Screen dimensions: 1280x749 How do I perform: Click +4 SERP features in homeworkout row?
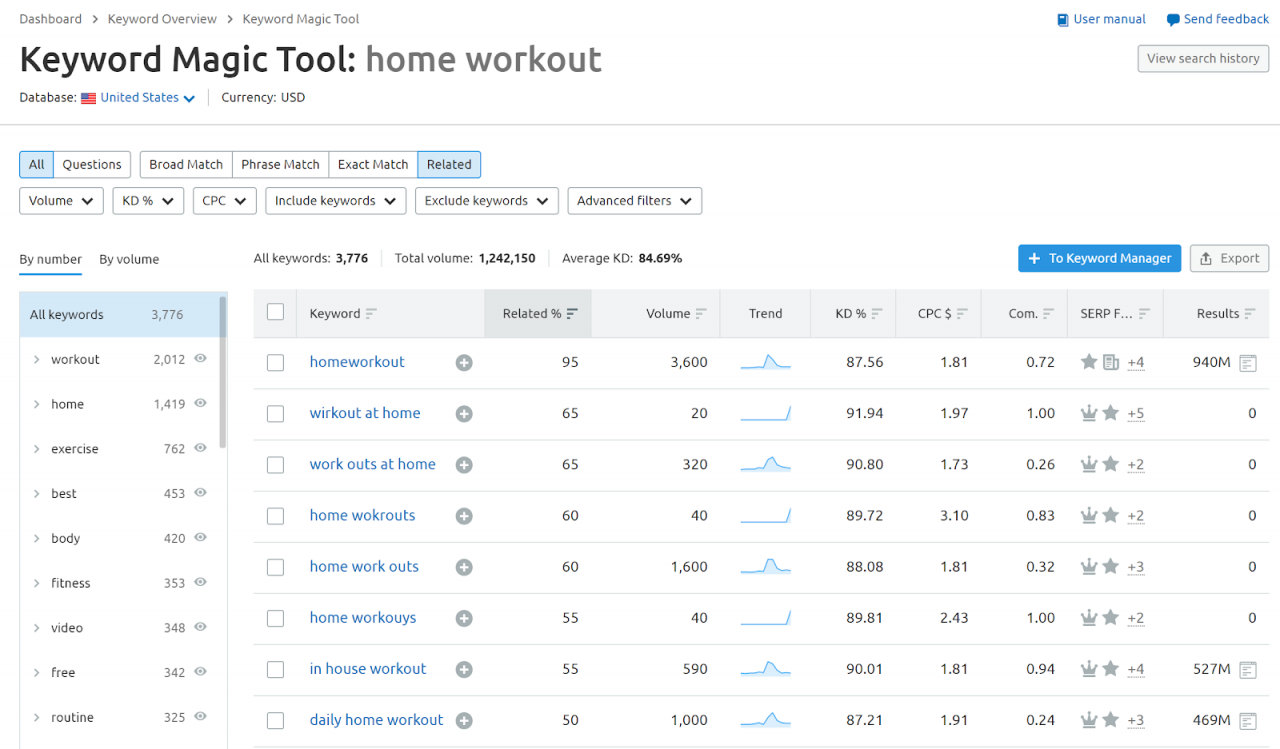(1136, 363)
